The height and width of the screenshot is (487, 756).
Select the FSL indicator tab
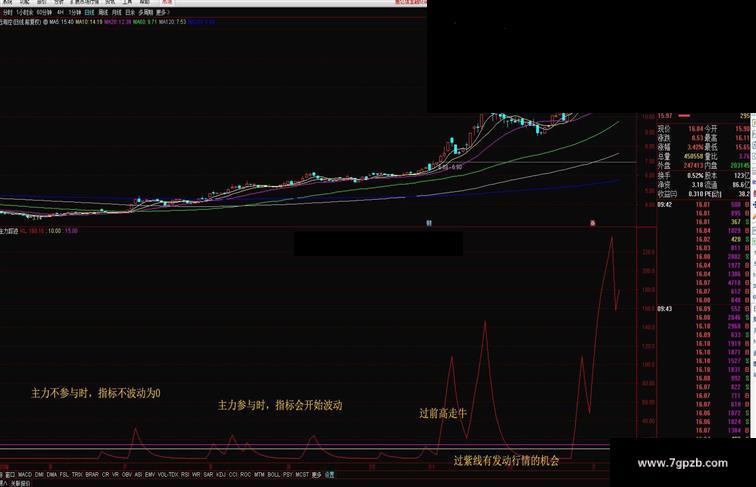64,475
